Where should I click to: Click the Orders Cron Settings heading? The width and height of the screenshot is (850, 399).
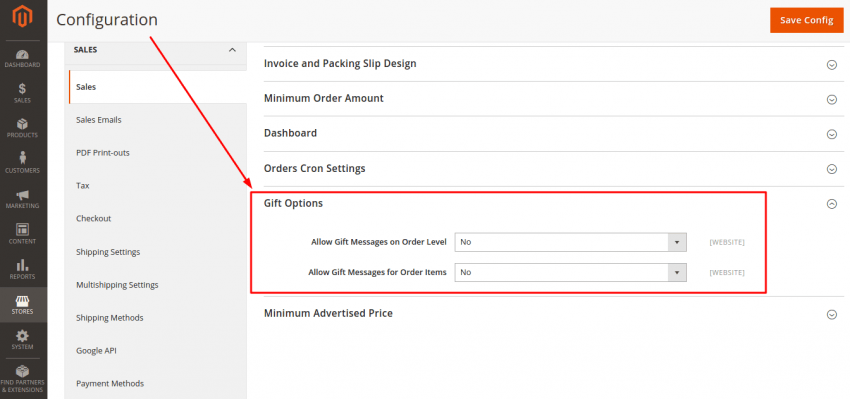(314, 168)
